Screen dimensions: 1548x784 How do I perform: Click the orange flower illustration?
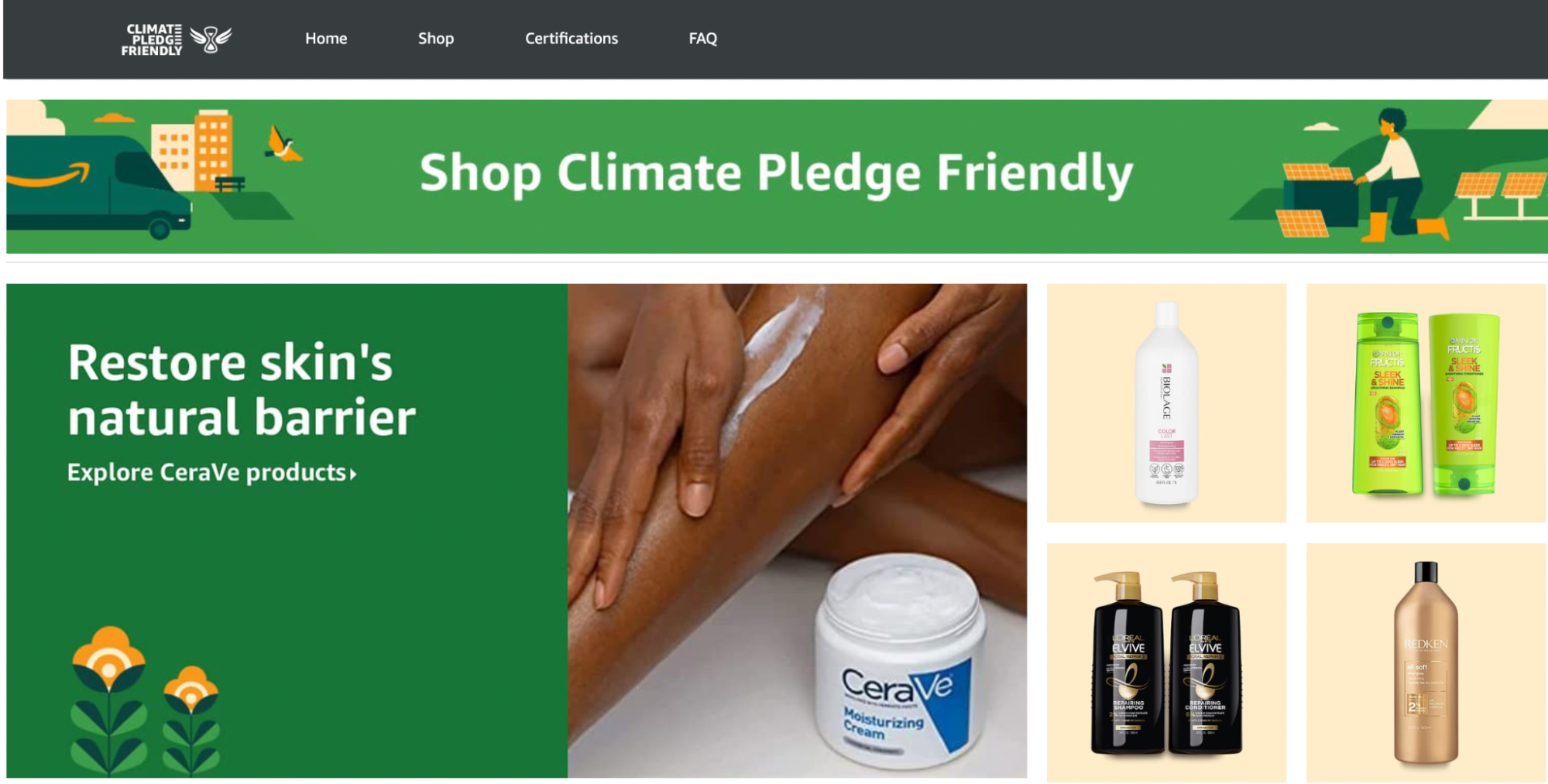click(x=146, y=700)
